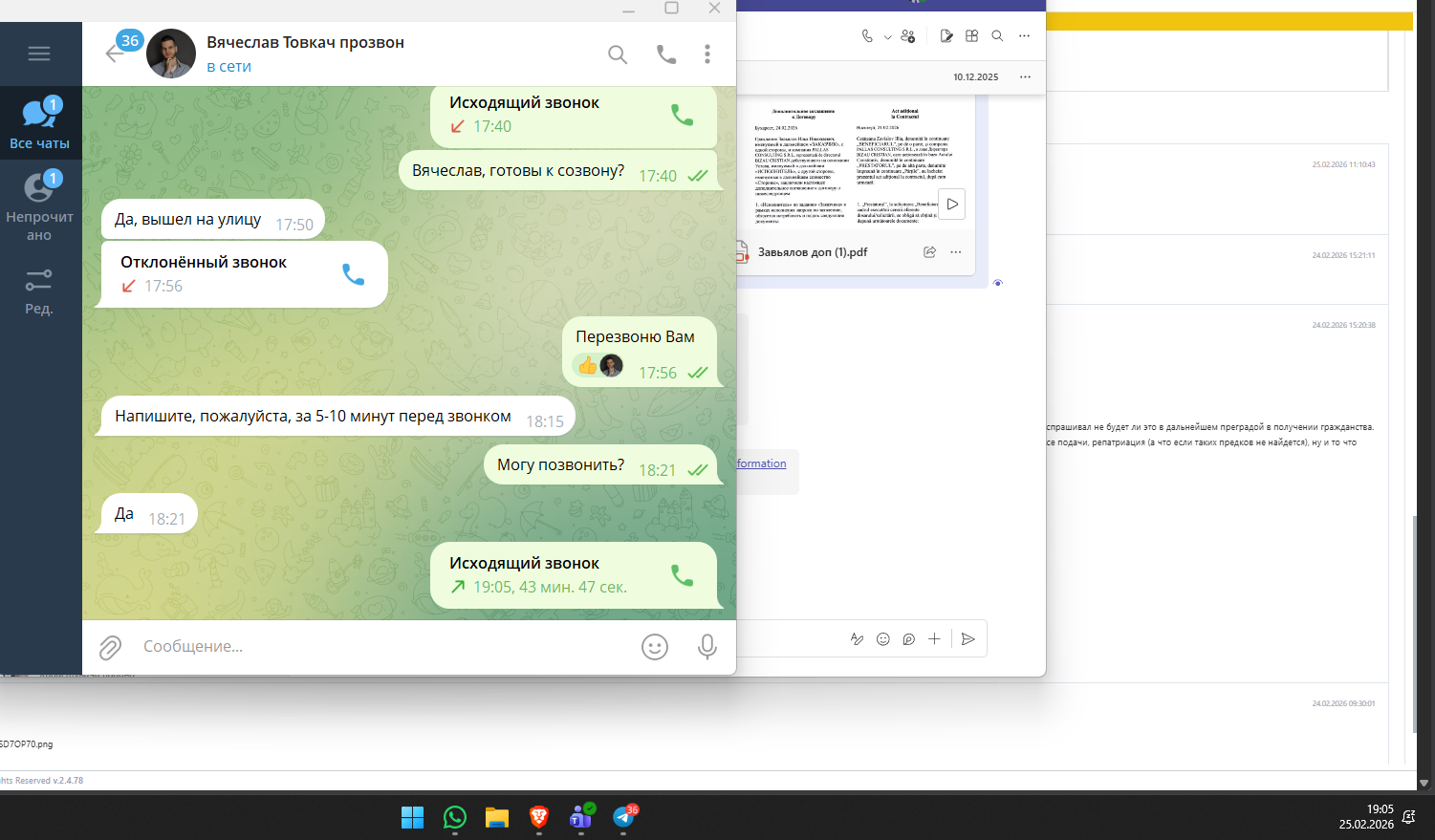Open the Windows notification bell
This screenshot has width=1435, height=840.
(1408, 818)
